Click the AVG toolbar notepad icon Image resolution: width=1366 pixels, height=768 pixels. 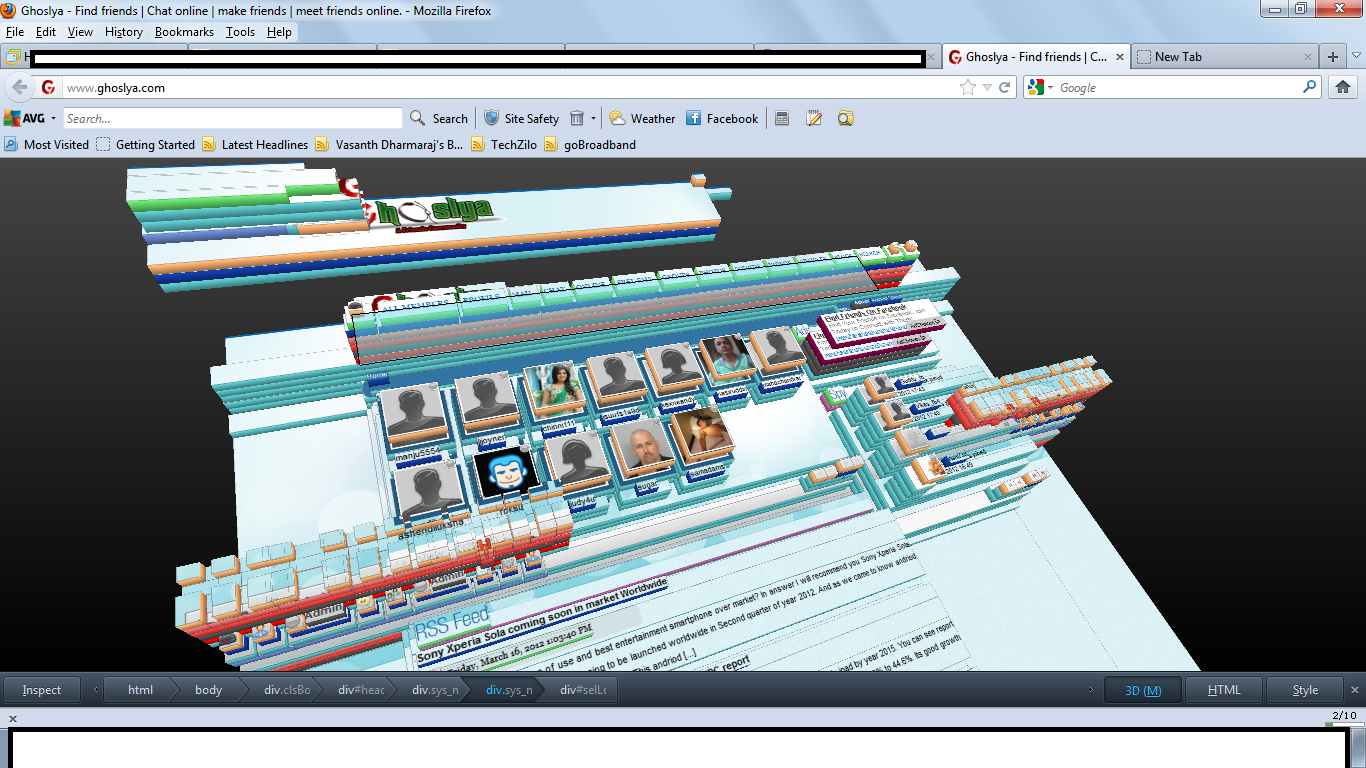[x=814, y=118]
